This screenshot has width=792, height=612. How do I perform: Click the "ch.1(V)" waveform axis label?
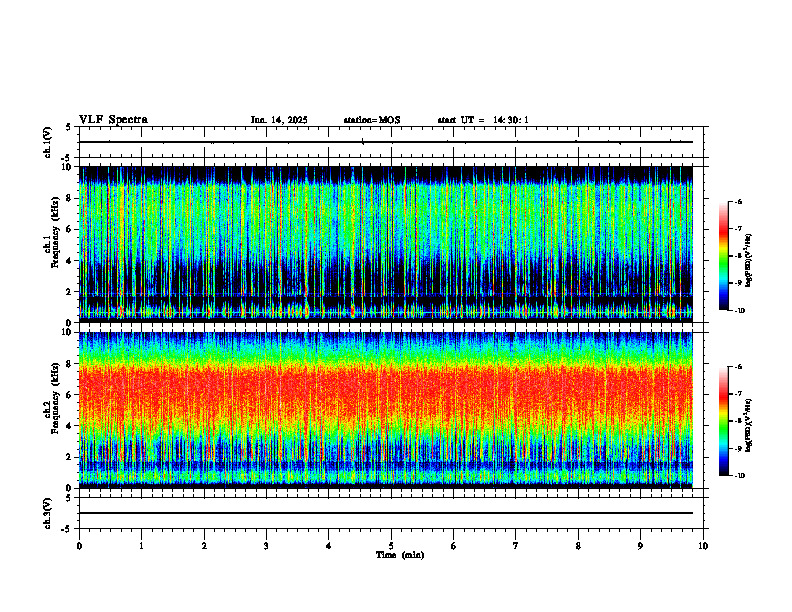(47, 142)
